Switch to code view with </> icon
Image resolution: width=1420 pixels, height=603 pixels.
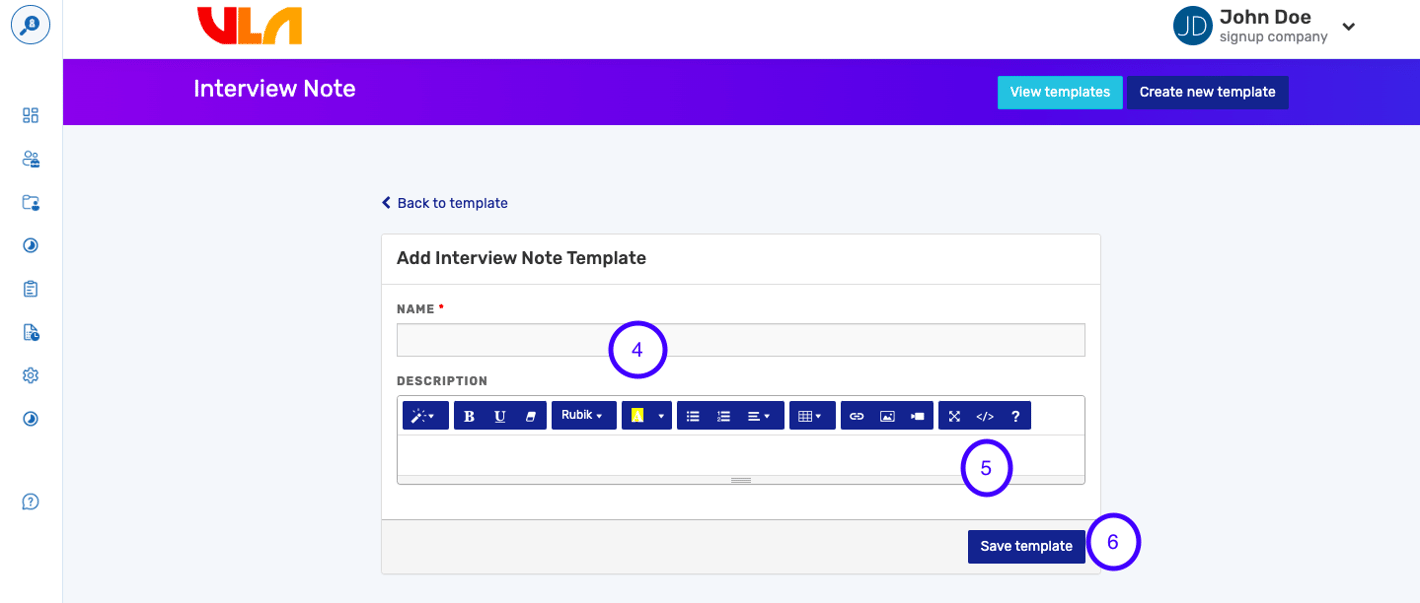[x=985, y=416]
